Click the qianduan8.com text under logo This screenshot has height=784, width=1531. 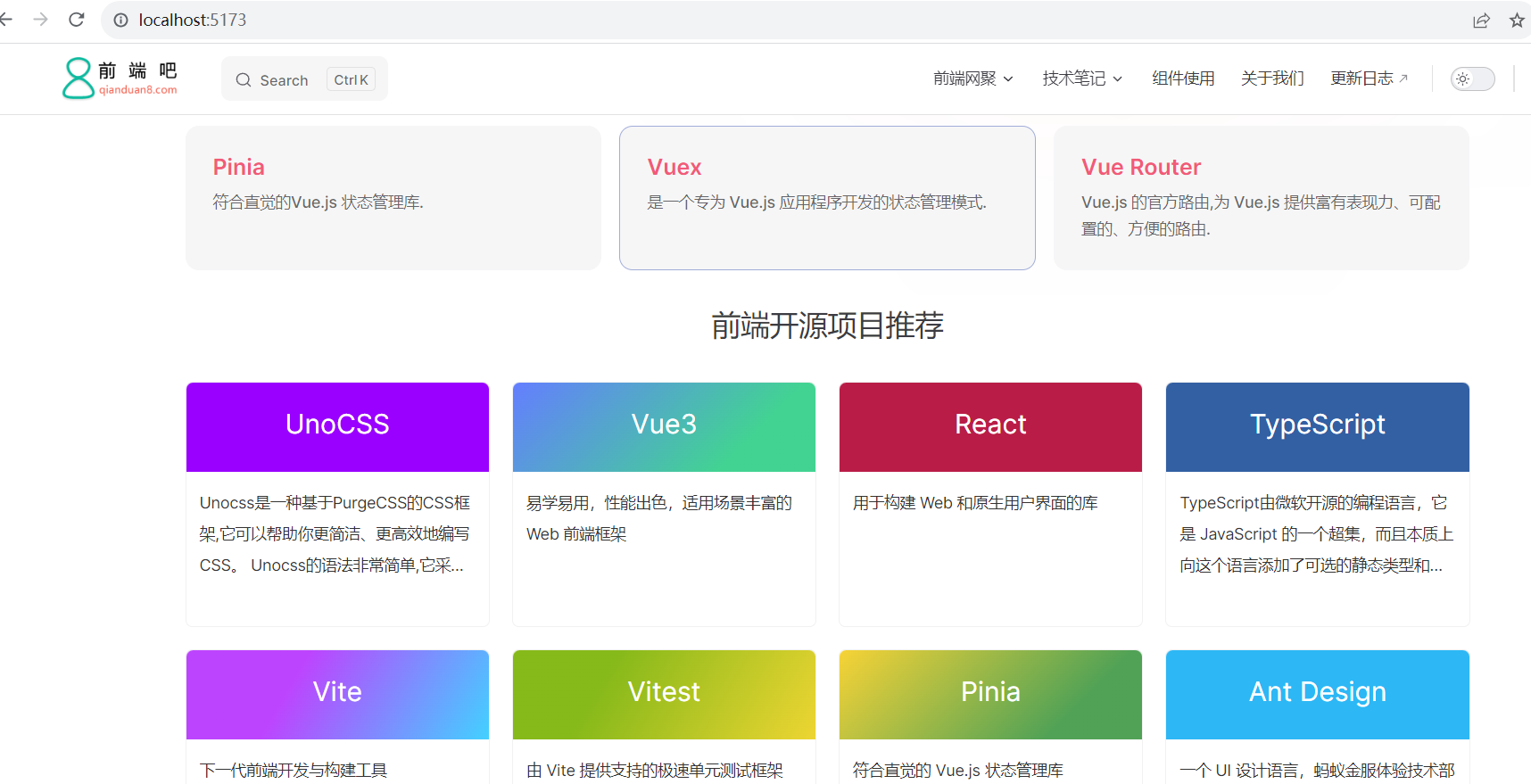[x=138, y=90]
